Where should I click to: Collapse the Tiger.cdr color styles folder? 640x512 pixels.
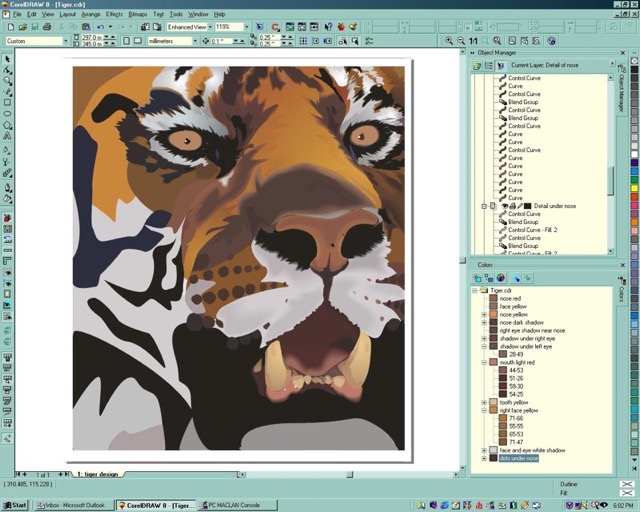click(475, 290)
